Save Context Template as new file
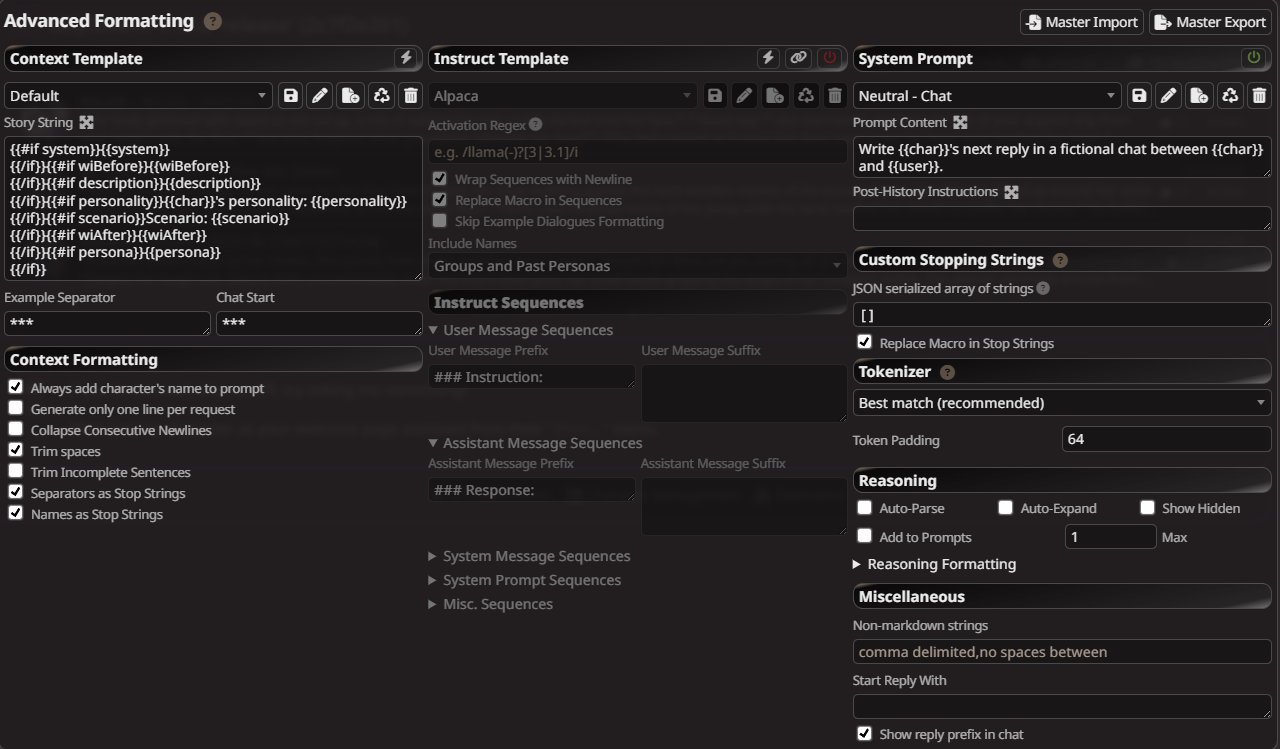This screenshot has height=749, width=1280. coord(350,96)
